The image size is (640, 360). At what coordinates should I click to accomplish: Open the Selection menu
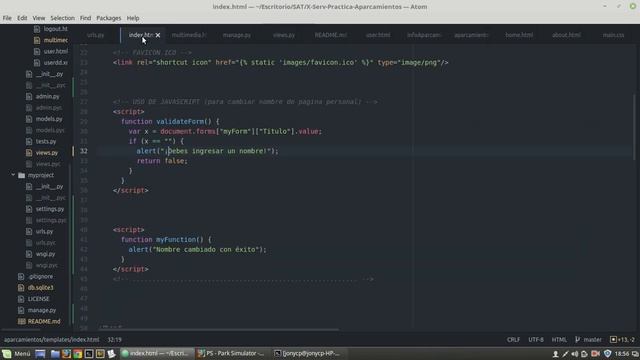[62, 18]
